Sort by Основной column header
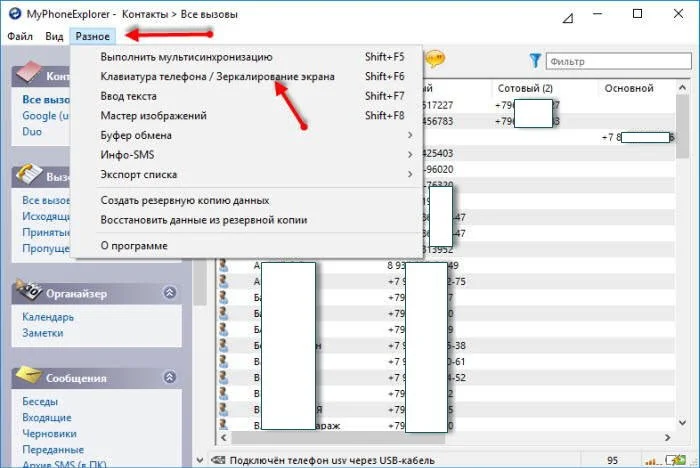Screen dimensions: 700x468 pos(629,88)
